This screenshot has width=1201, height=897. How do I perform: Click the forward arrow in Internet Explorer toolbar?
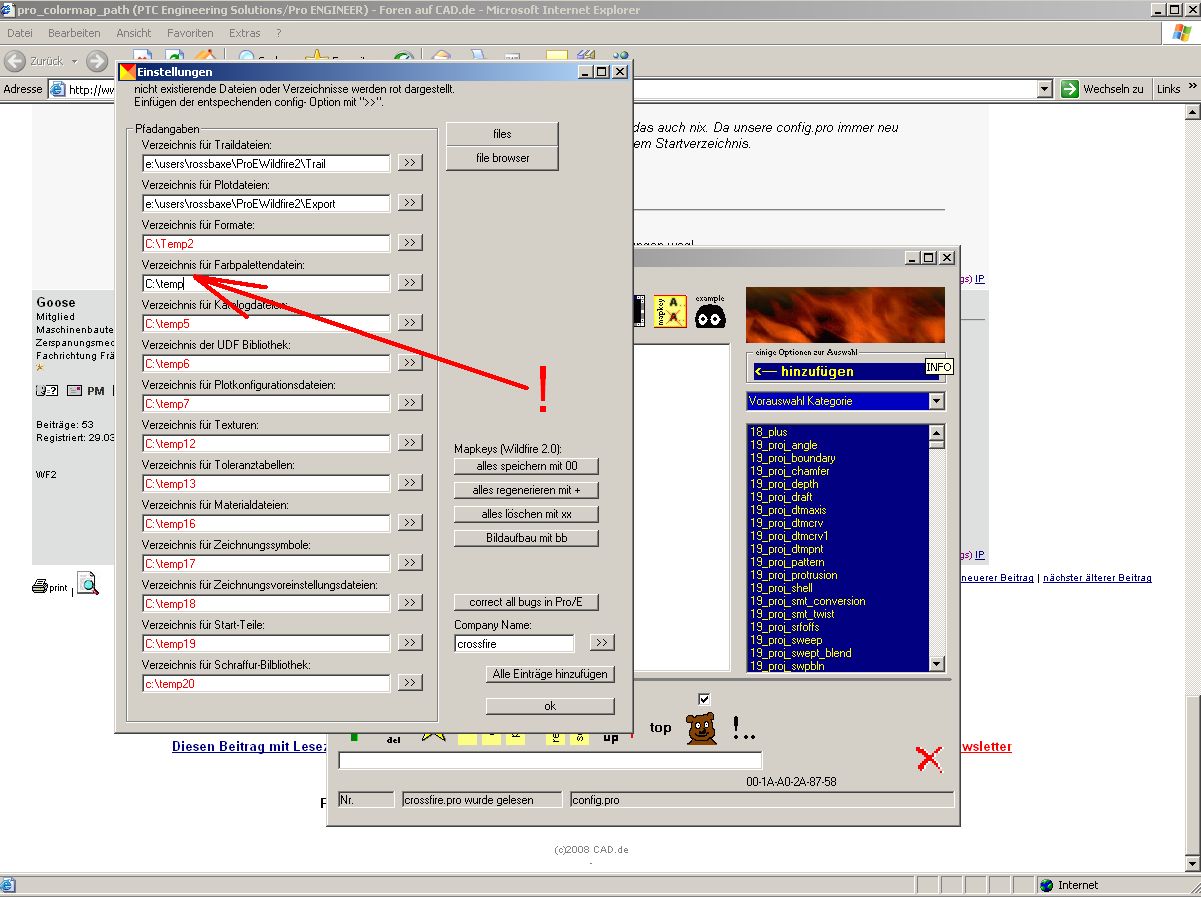(97, 61)
